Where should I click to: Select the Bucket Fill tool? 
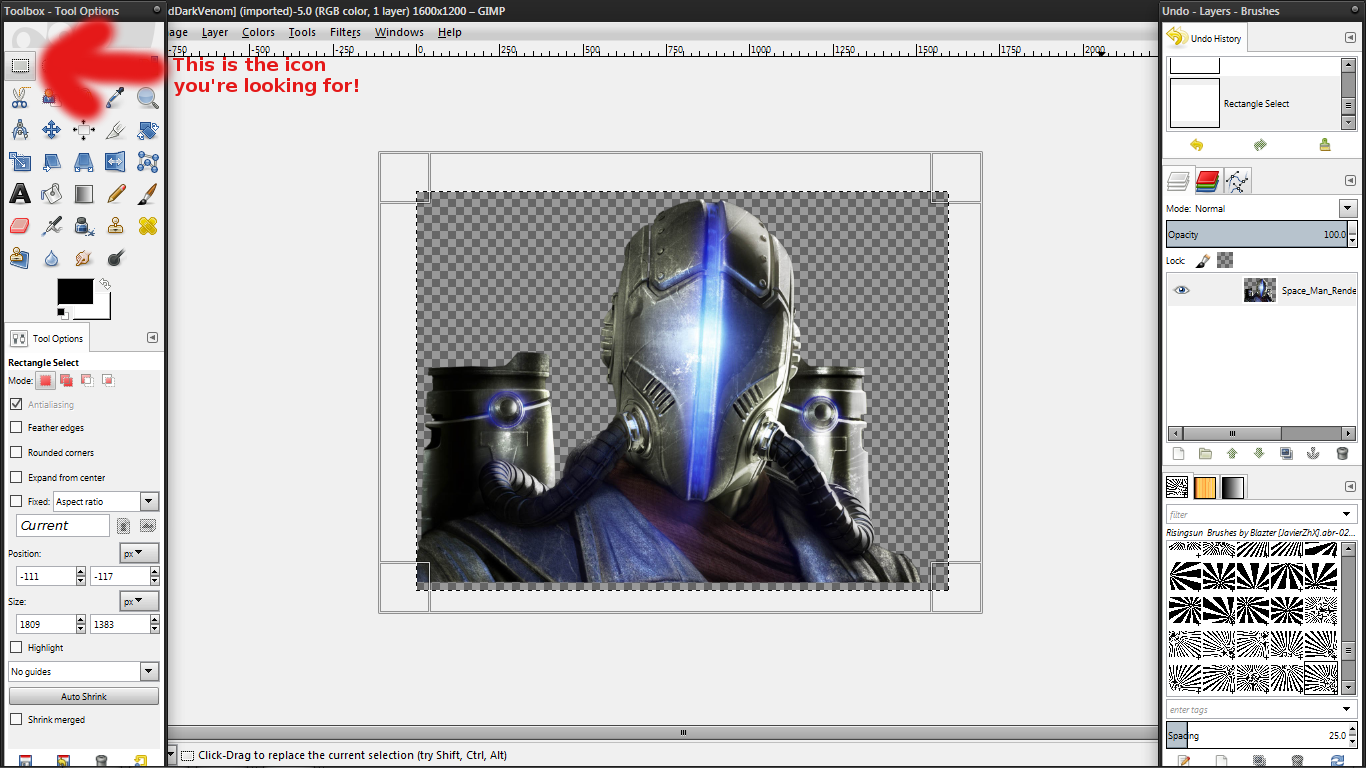coord(52,194)
